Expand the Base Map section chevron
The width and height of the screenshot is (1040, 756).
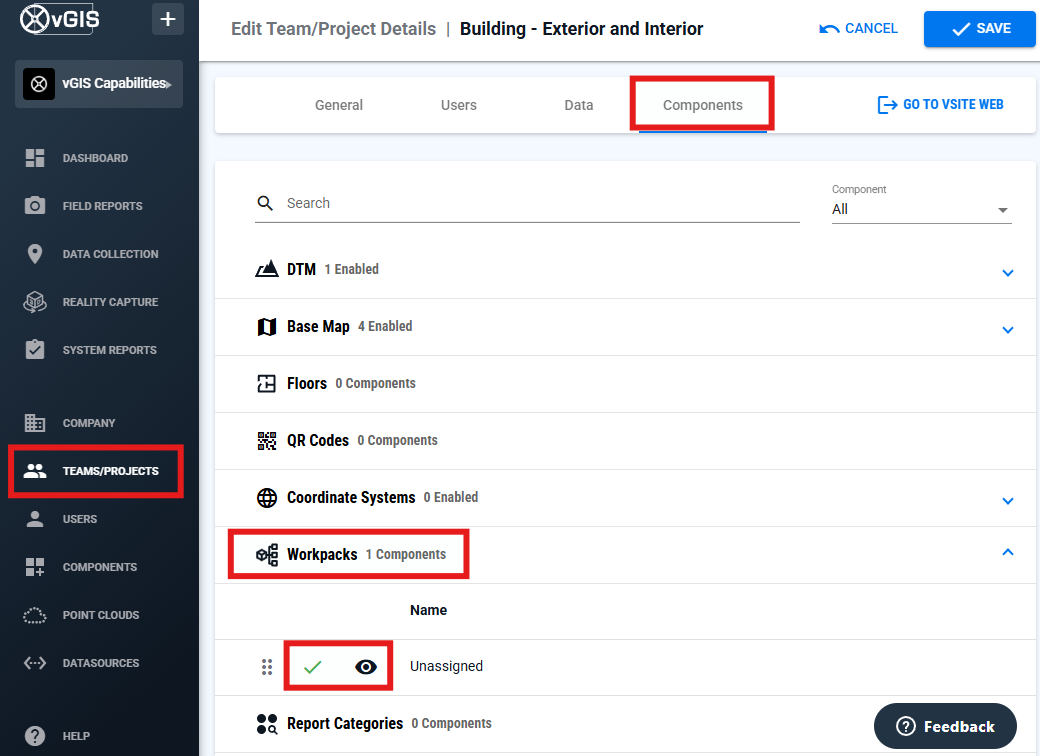tap(1008, 330)
